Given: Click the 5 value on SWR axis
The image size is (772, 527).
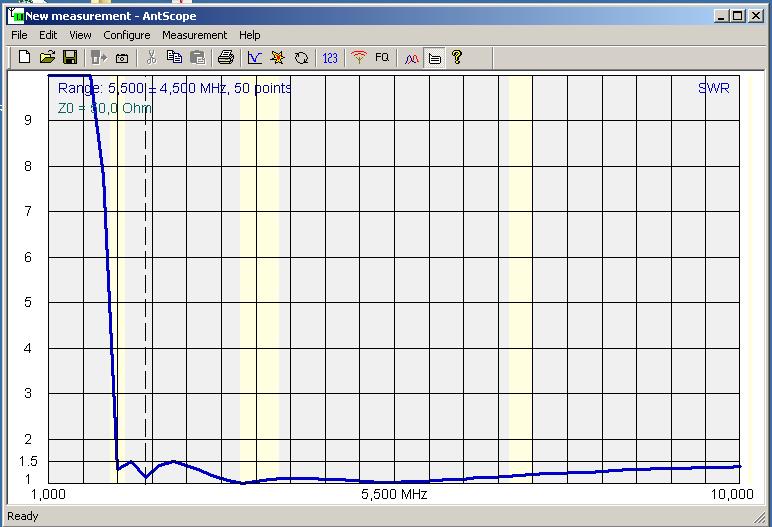Looking at the screenshot, I should [28, 302].
